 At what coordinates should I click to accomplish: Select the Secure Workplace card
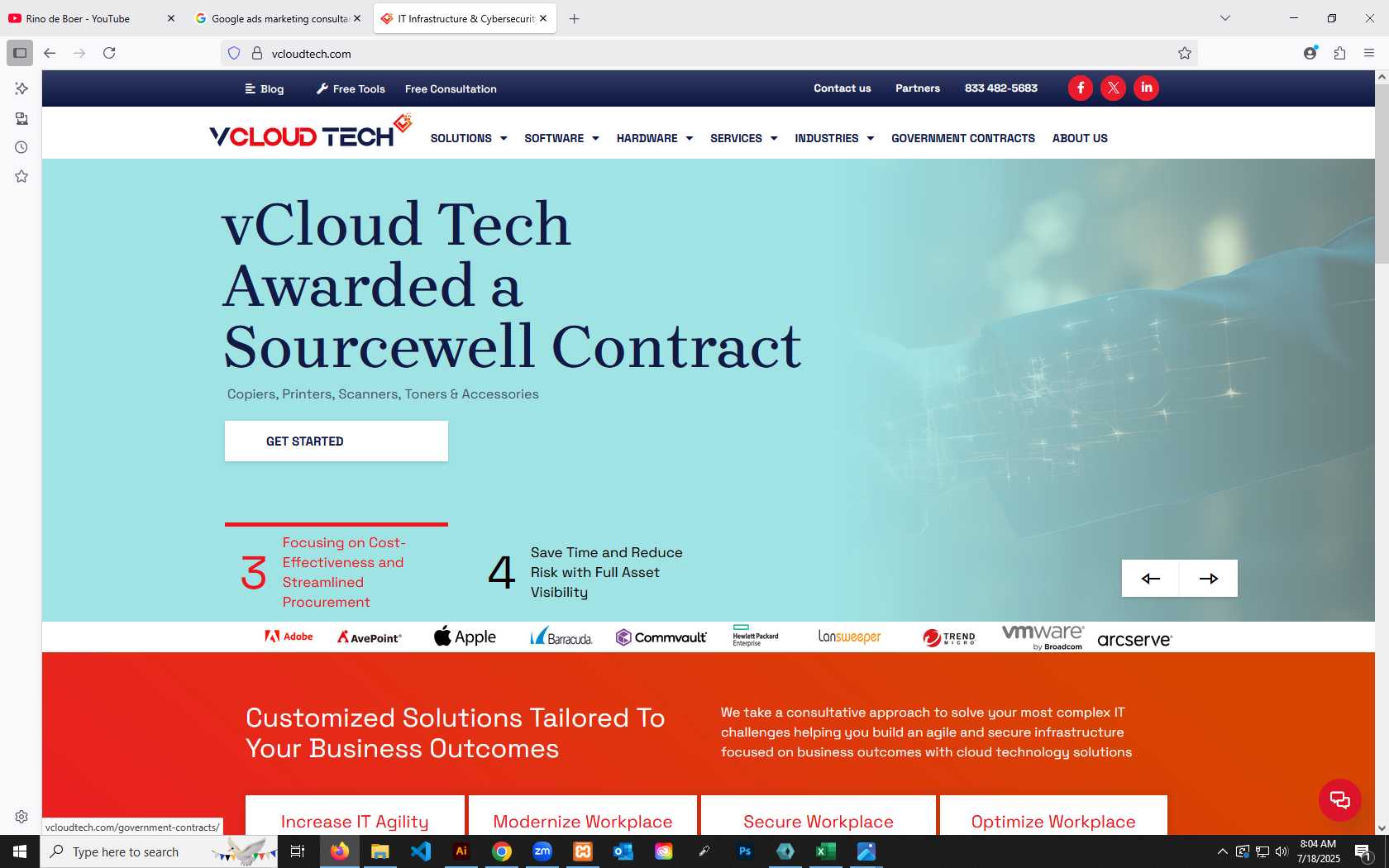819,816
